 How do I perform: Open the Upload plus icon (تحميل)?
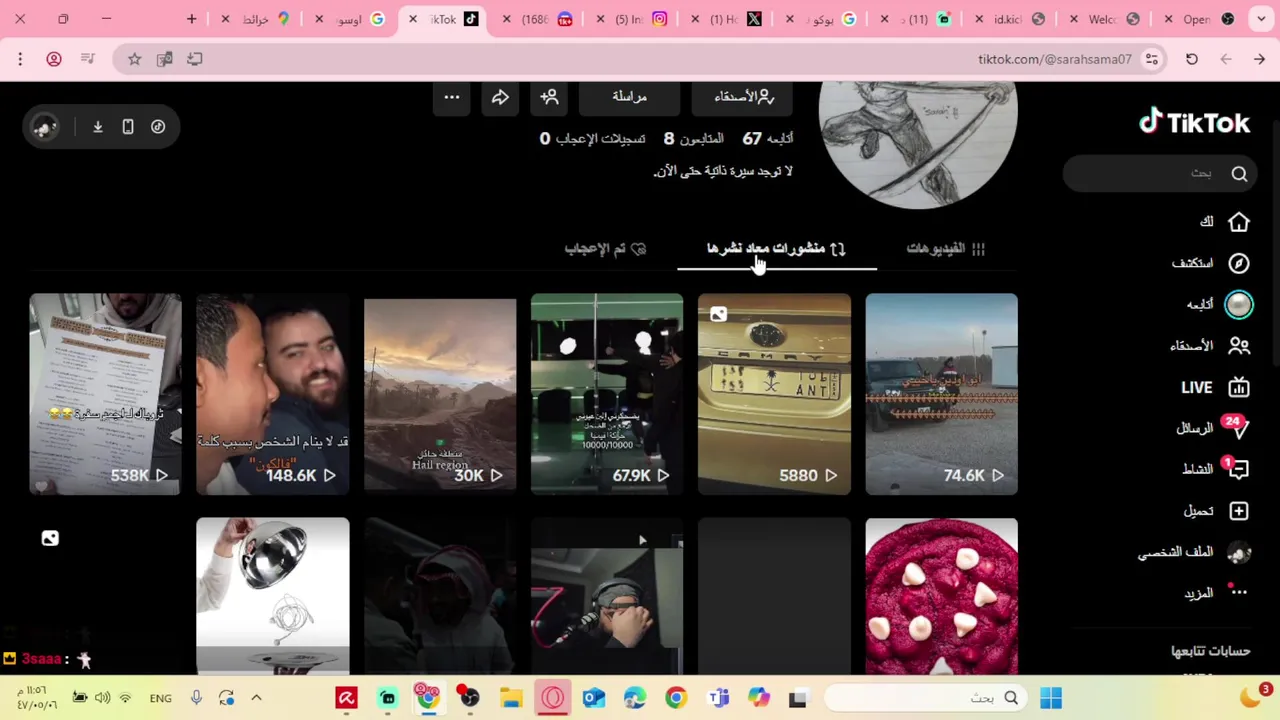pos(1239,511)
